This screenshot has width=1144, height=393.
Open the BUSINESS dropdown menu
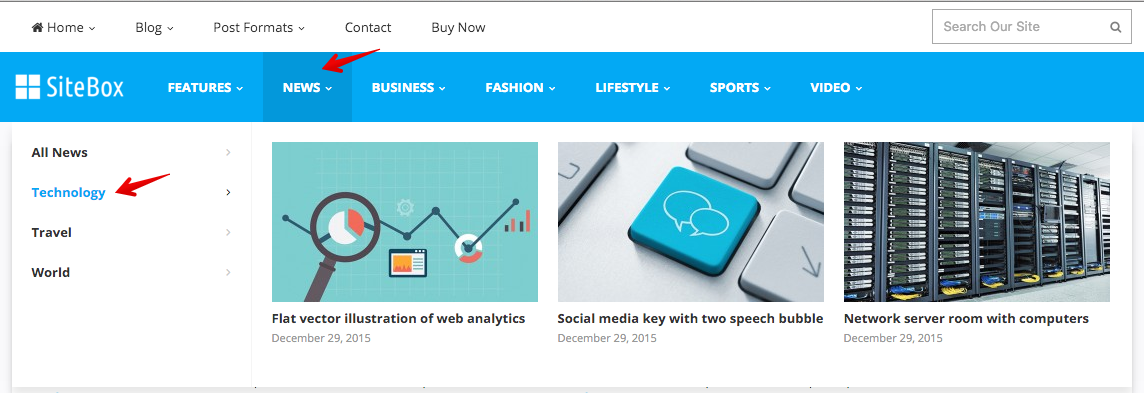pyautogui.click(x=409, y=87)
